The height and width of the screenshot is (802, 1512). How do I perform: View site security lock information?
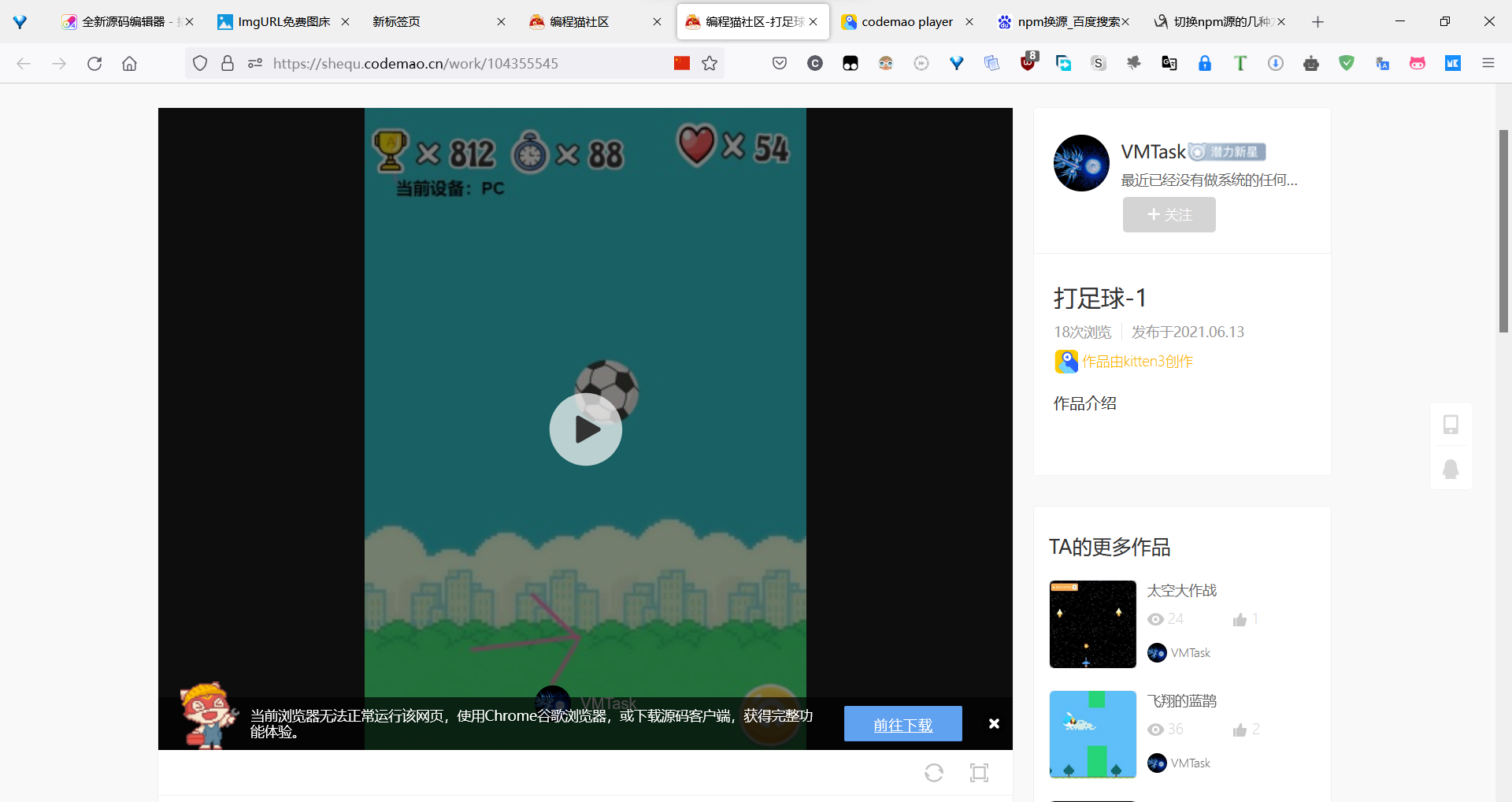click(228, 63)
